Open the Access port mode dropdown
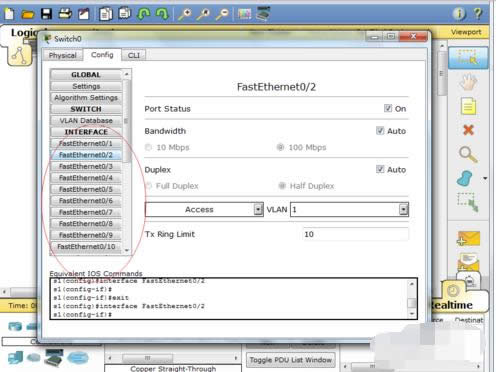The image size is (496, 372). point(204,209)
